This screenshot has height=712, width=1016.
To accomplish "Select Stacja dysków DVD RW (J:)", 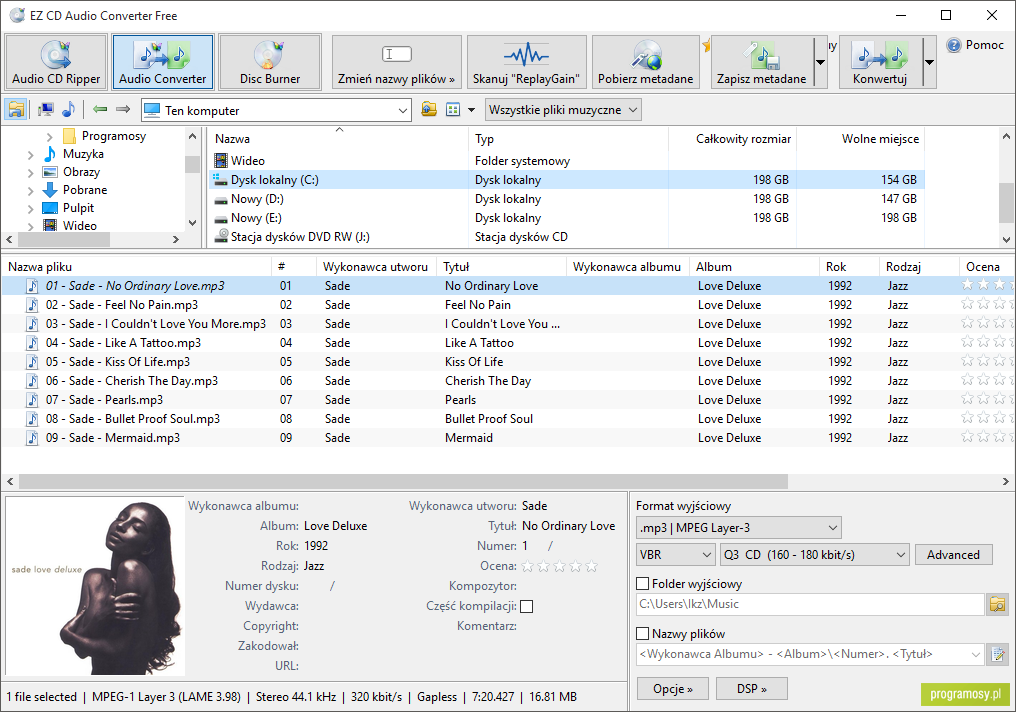I will [566, 236].
